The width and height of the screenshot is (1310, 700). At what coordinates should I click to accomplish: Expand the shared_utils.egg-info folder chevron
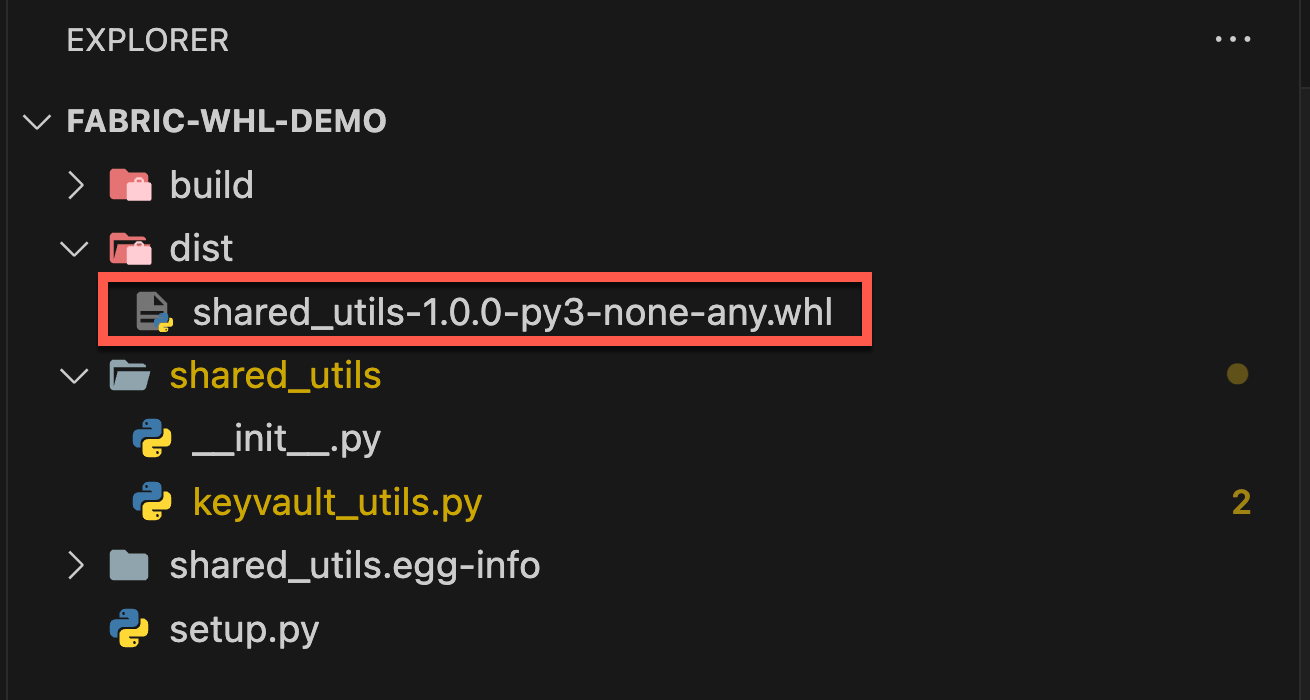[x=75, y=566]
